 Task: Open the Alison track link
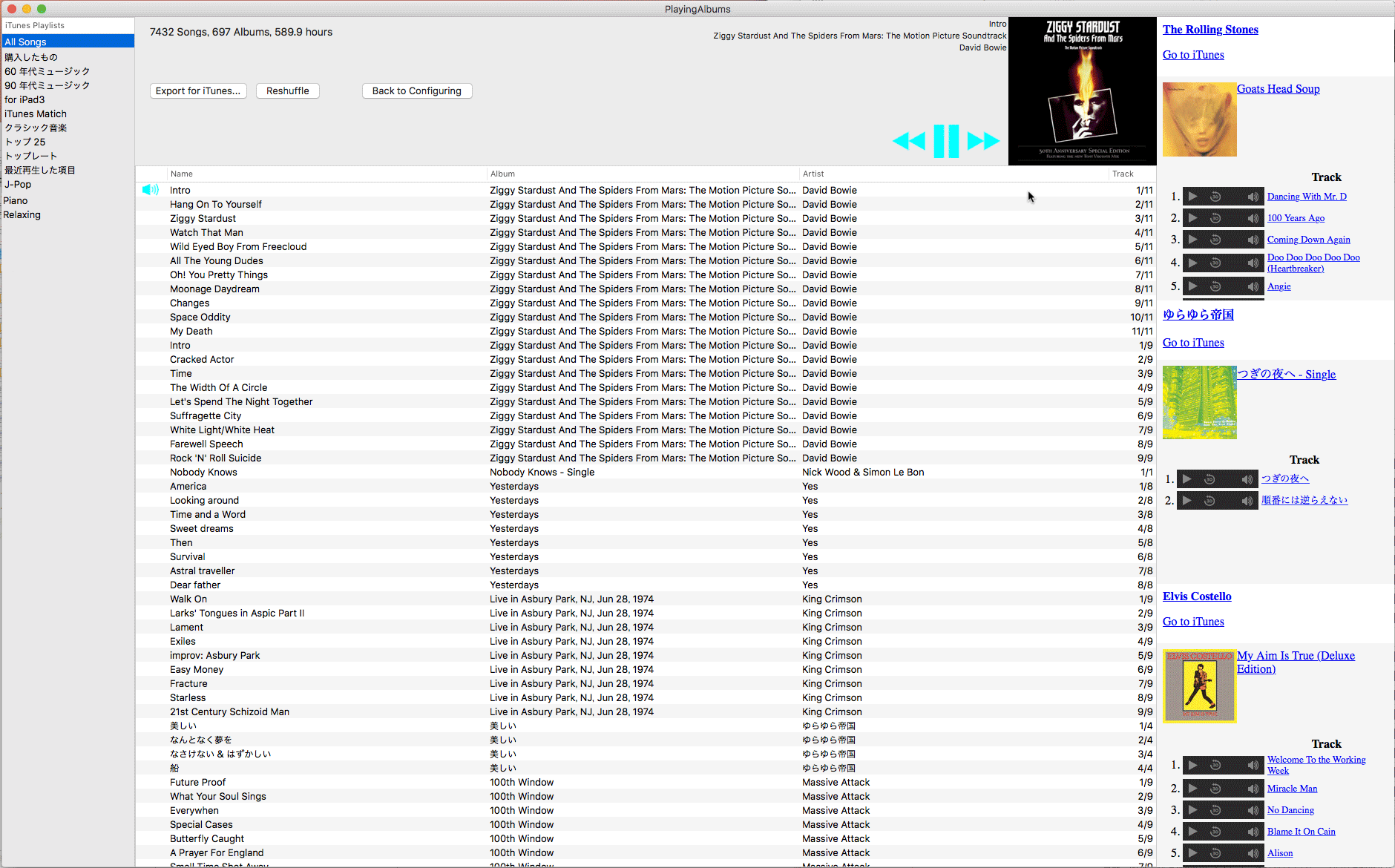click(1280, 853)
